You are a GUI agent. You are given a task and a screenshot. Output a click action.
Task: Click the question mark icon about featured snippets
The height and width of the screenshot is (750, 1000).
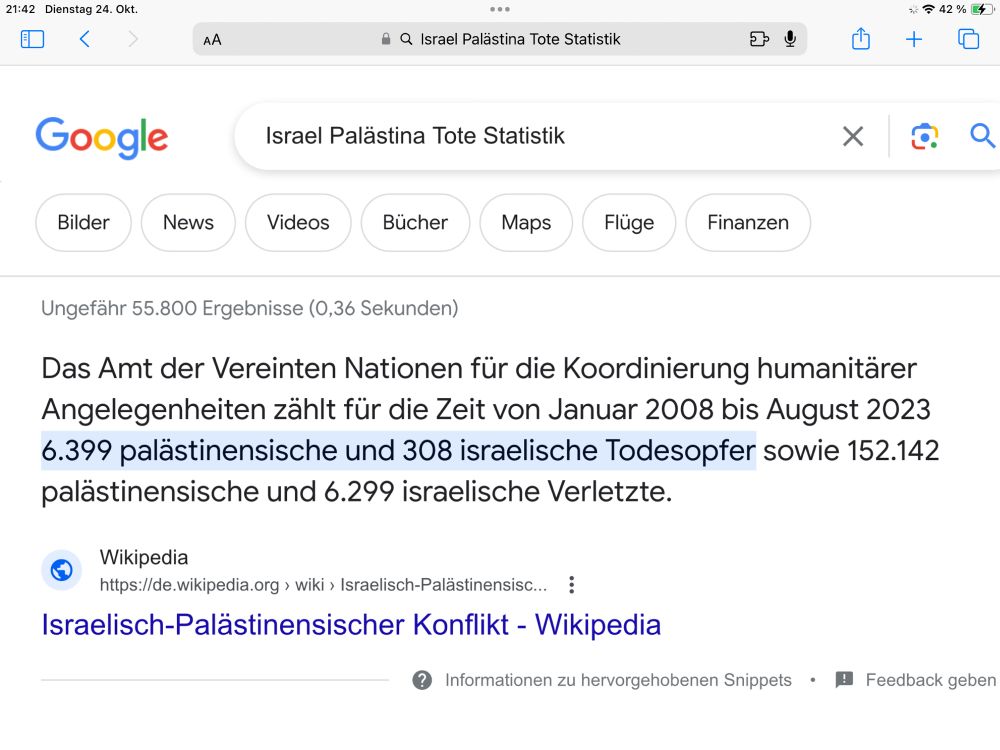pyautogui.click(x=422, y=680)
